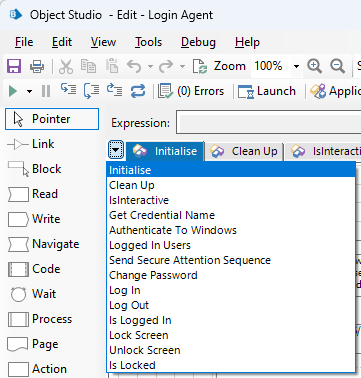Open the Zoom percentage dropdown arrow
Viewport: 361px width, 378px height.
tap(296, 66)
